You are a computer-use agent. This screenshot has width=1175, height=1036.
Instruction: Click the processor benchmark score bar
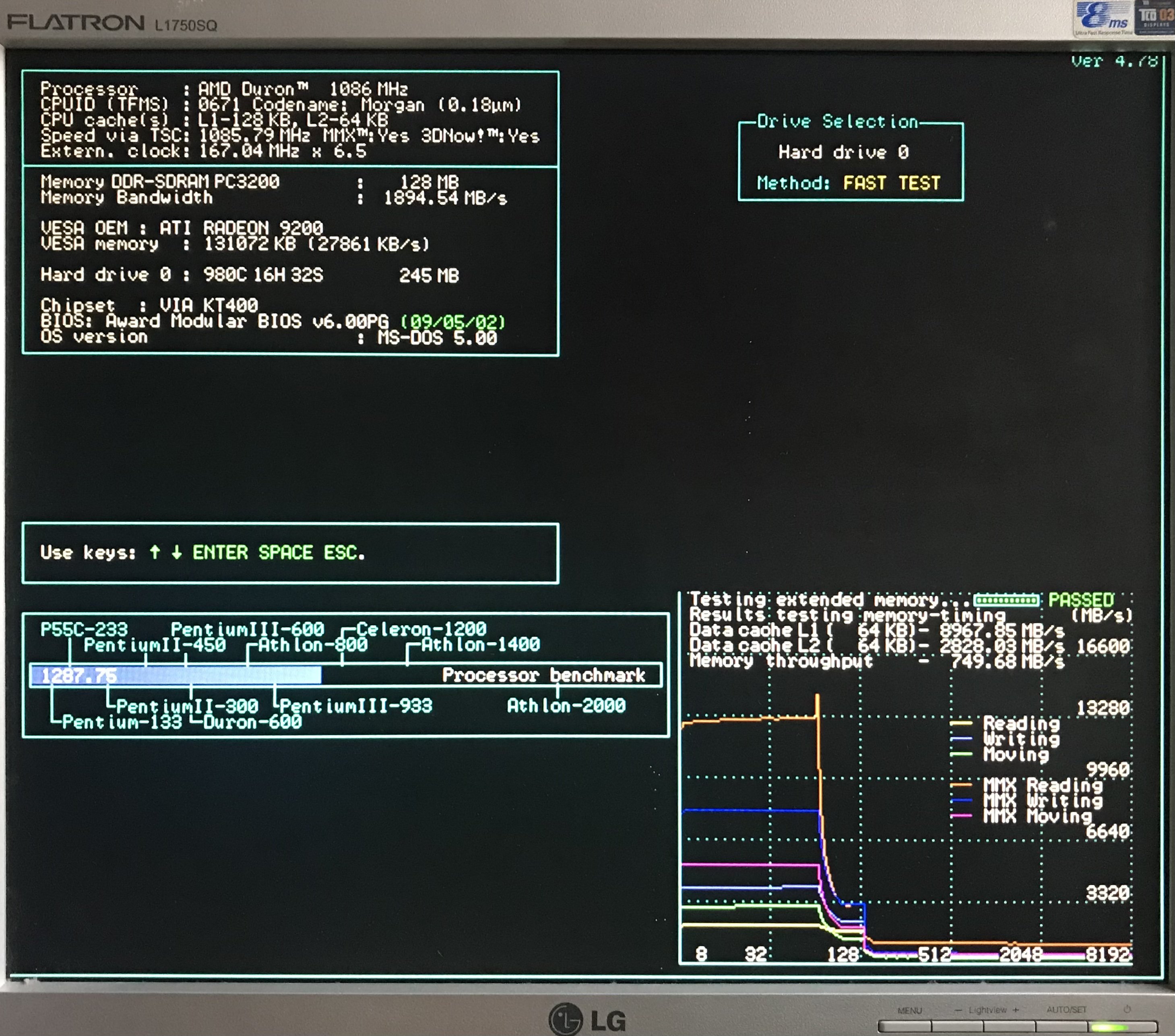[176, 676]
